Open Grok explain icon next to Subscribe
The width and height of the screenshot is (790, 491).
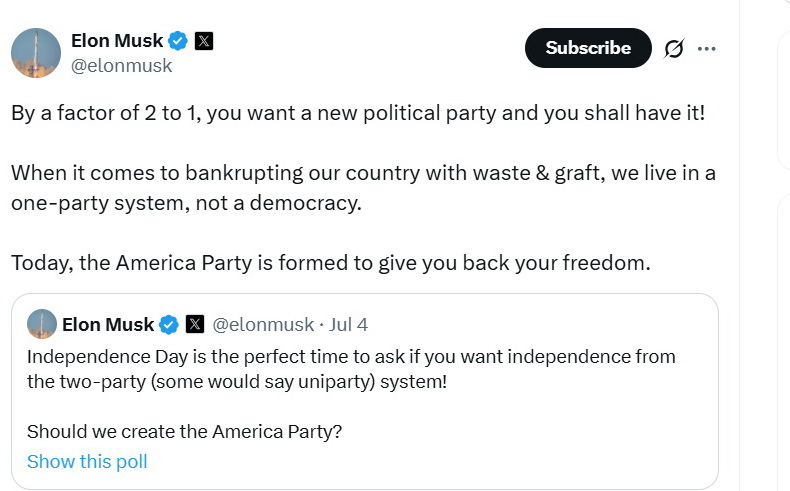tap(674, 48)
